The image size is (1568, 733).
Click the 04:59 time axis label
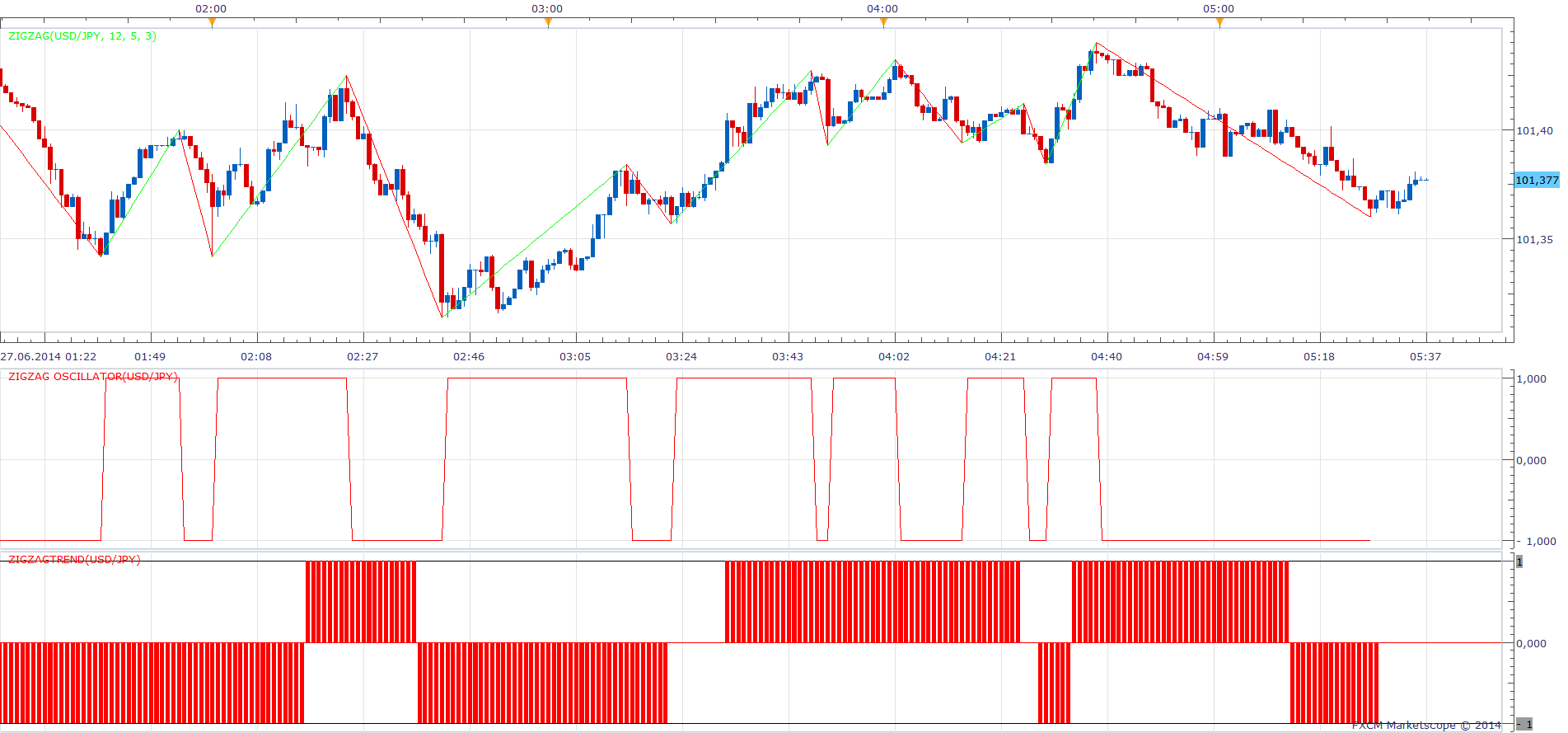point(1213,357)
